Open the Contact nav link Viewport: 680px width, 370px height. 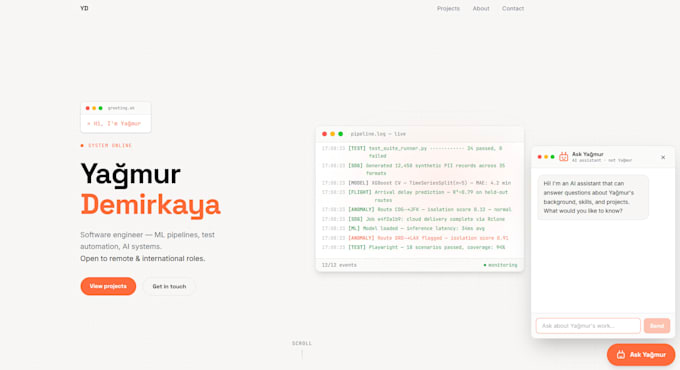coord(513,8)
